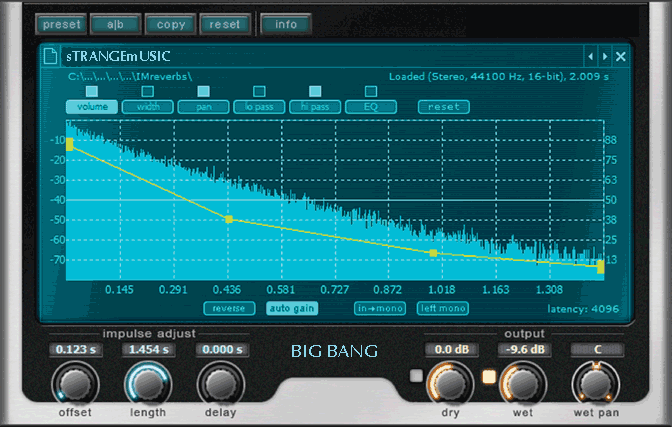Toggle the checkbox above pan
672x427 pixels.
pos(203,91)
